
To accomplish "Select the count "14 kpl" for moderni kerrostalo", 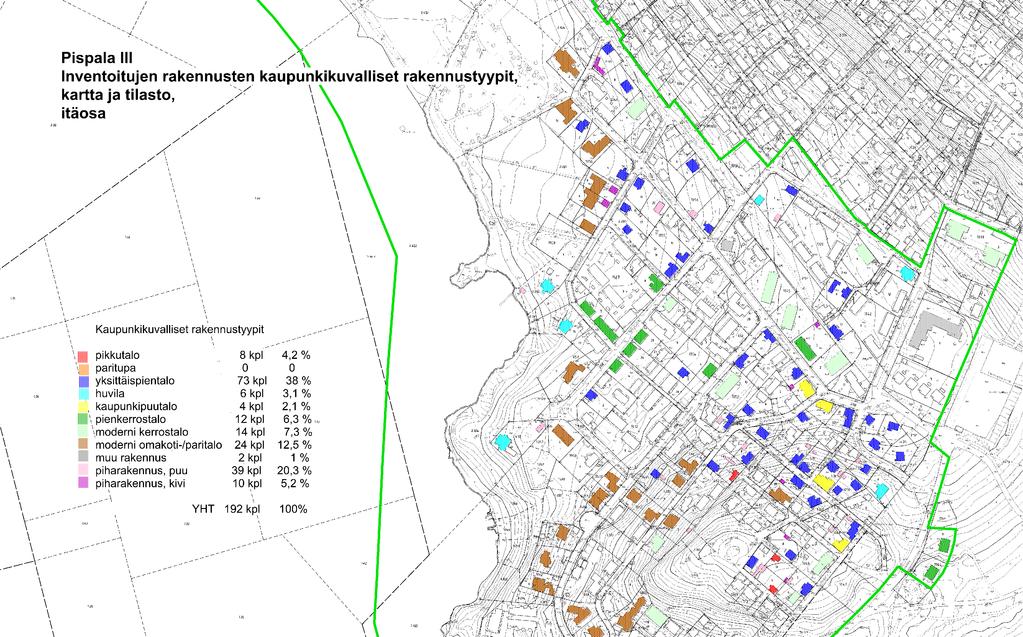I will pos(249,432).
